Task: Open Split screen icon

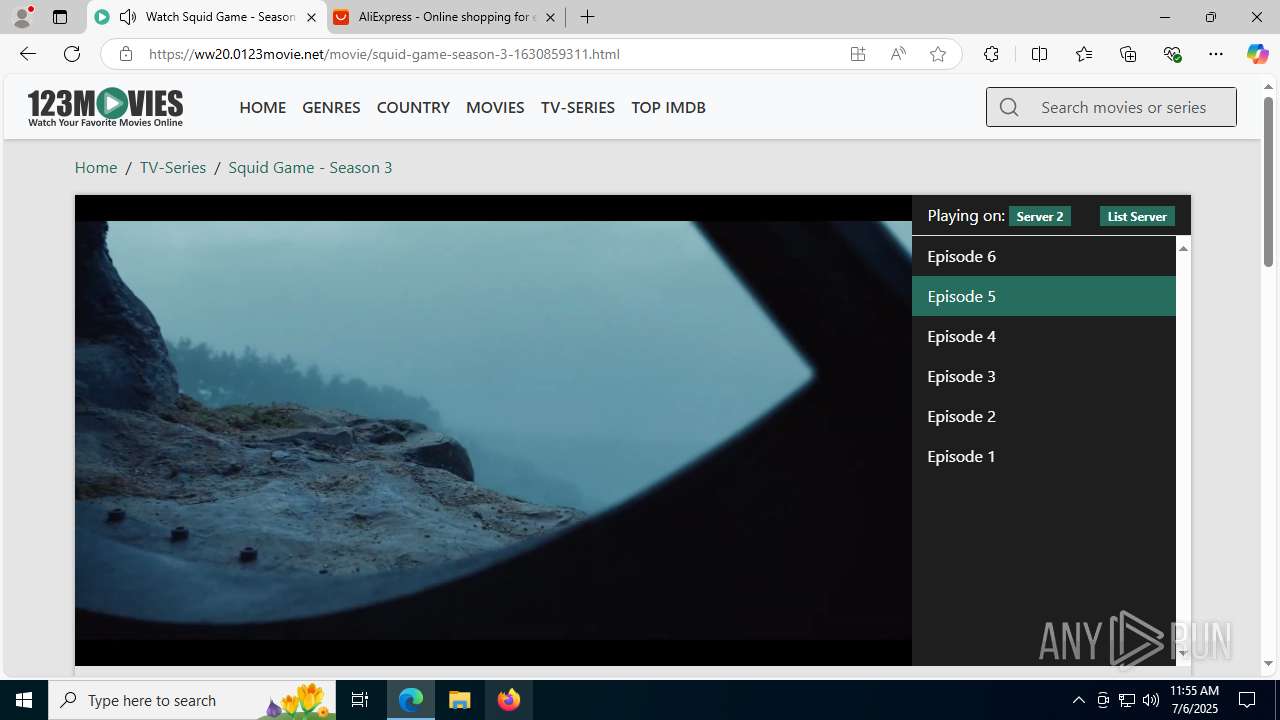Action: click(x=1039, y=54)
